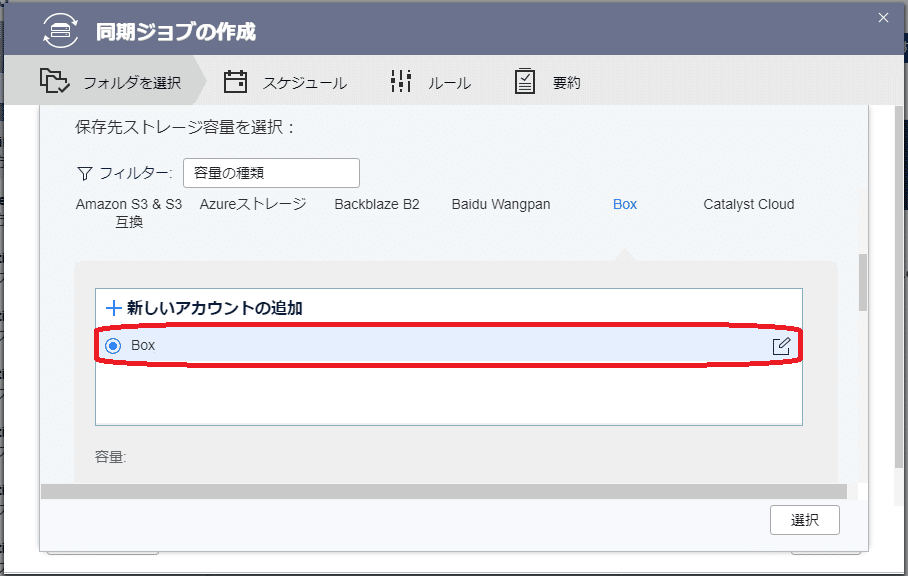Click the edit icon on Box account row
The width and height of the screenshot is (908, 576).
point(781,346)
